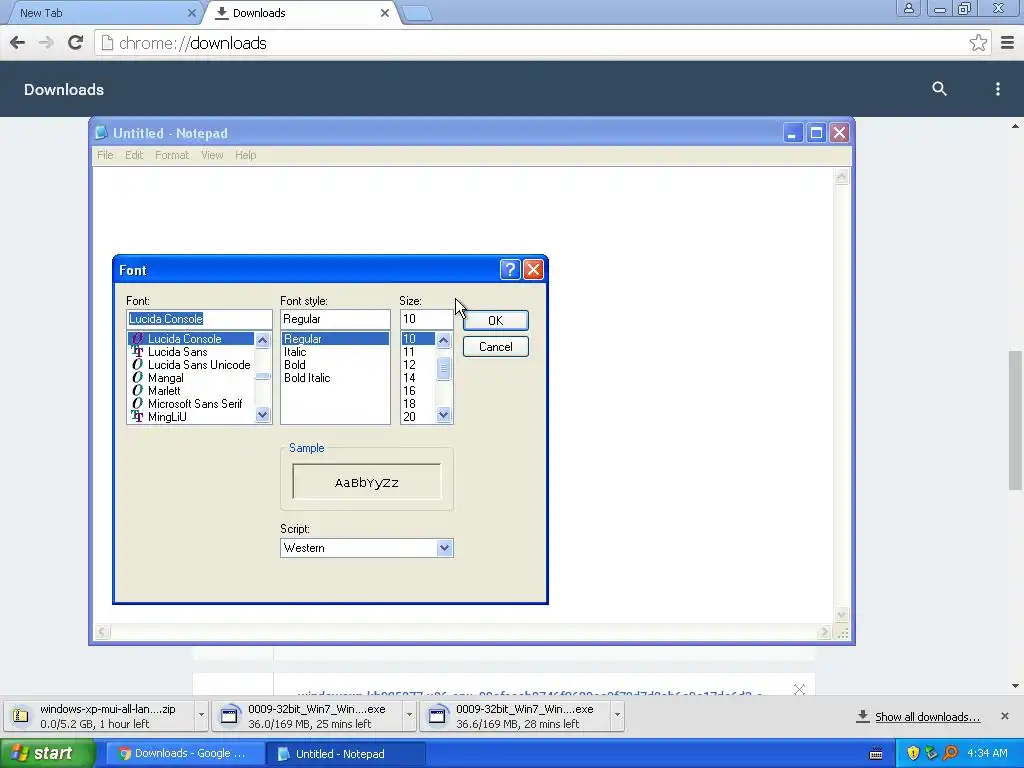Click security shield tray icon
Image resolution: width=1024 pixels, height=768 pixels.
(912, 753)
